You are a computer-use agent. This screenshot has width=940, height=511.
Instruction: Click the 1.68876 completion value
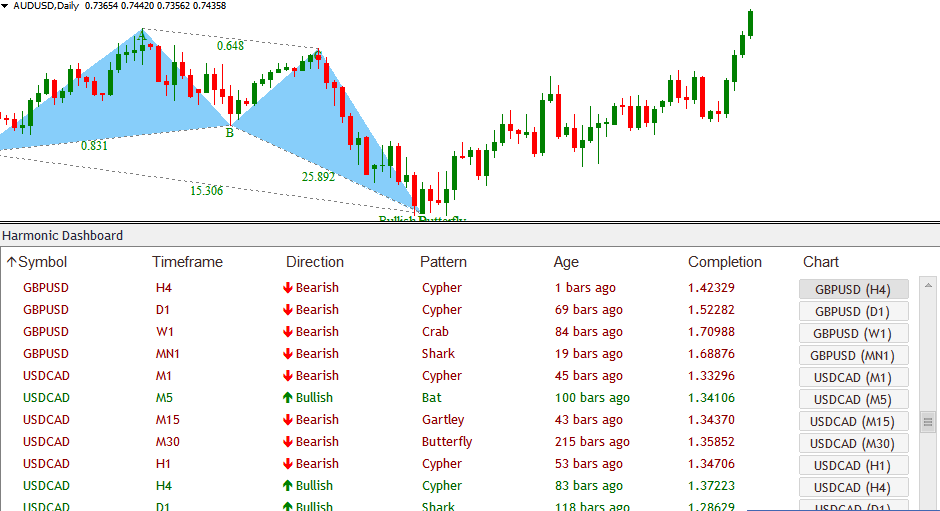pyautogui.click(x=712, y=354)
